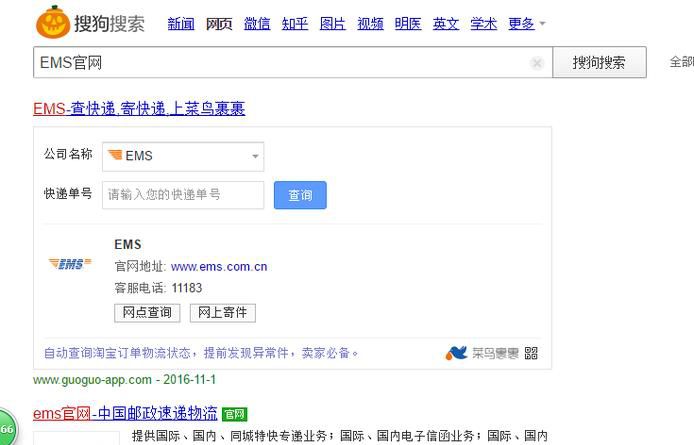Click the 网上寄件 button
The image size is (694, 445).
click(222, 313)
